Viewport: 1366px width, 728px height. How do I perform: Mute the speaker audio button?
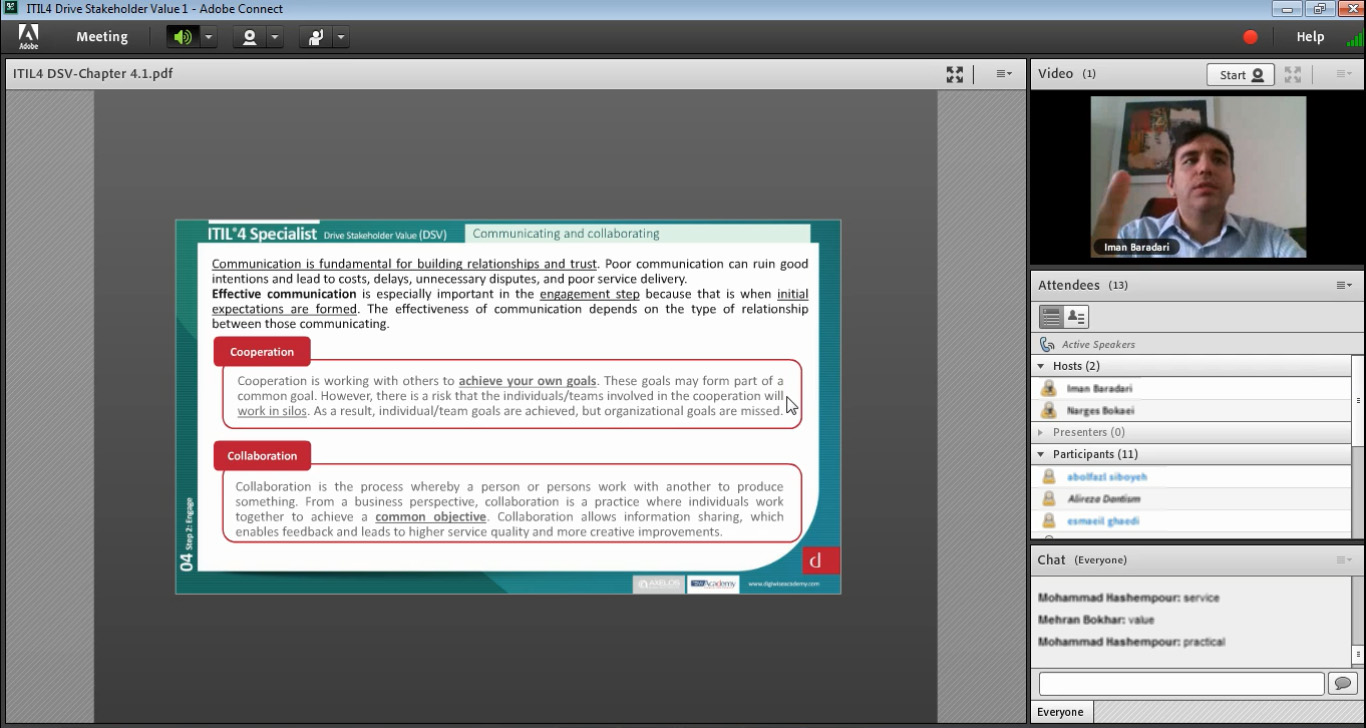(182, 37)
